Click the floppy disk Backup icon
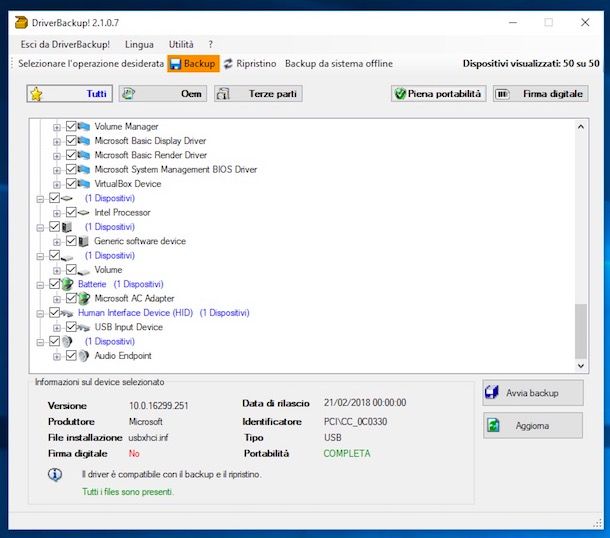Viewport: 610px width, 538px height. tap(175, 64)
